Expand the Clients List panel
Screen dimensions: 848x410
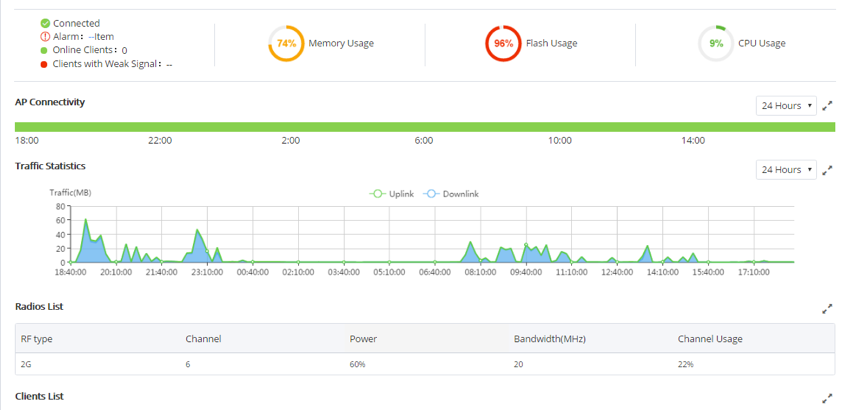[x=827, y=399]
